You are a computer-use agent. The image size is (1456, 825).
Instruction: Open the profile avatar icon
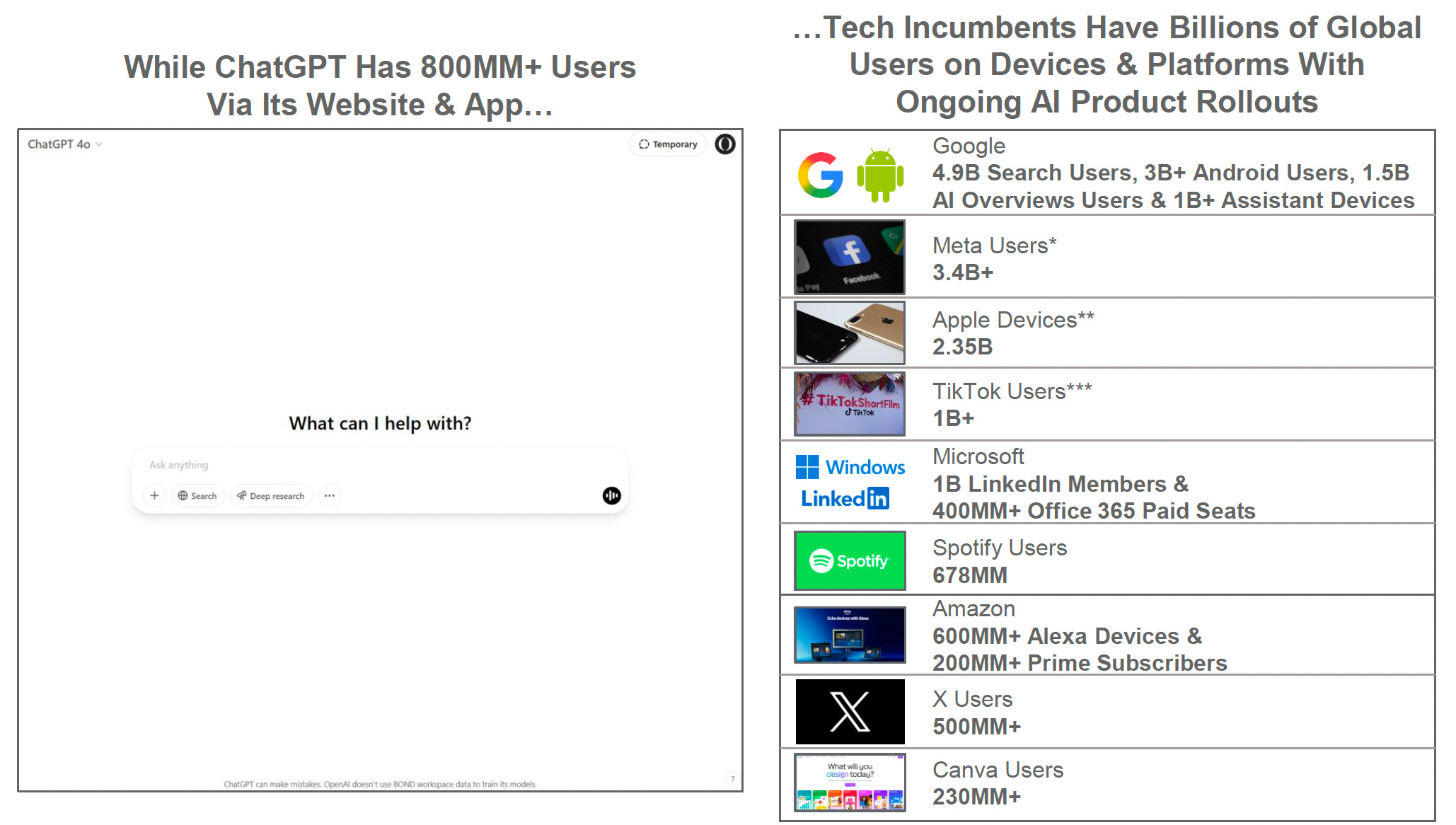tap(725, 144)
